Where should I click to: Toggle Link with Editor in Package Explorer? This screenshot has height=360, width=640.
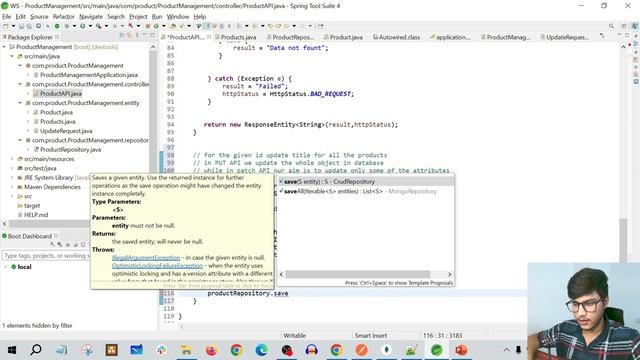[x=129, y=37]
